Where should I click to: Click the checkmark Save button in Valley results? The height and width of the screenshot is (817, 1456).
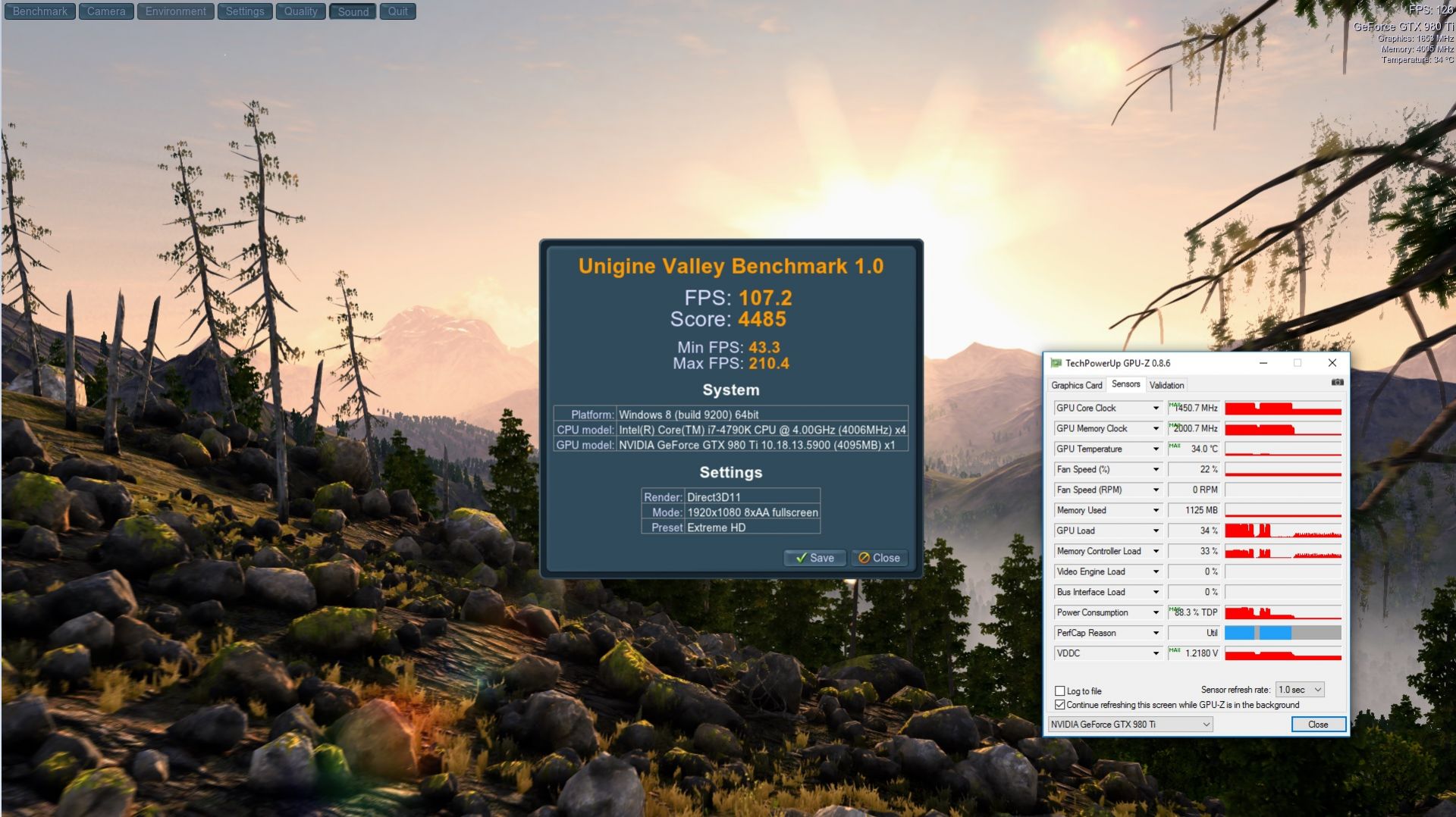click(814, 558)
